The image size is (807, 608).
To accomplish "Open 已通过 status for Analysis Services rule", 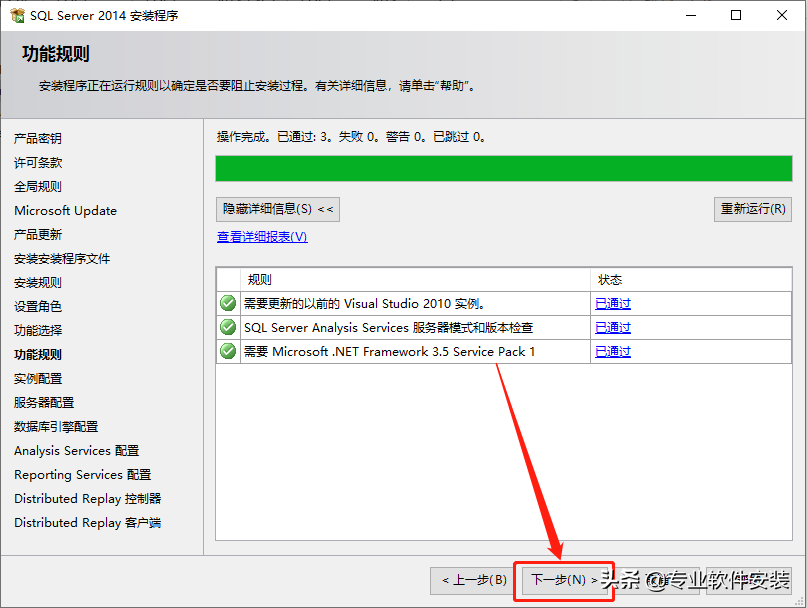I will pyautogui.click(x=613, y=327).
